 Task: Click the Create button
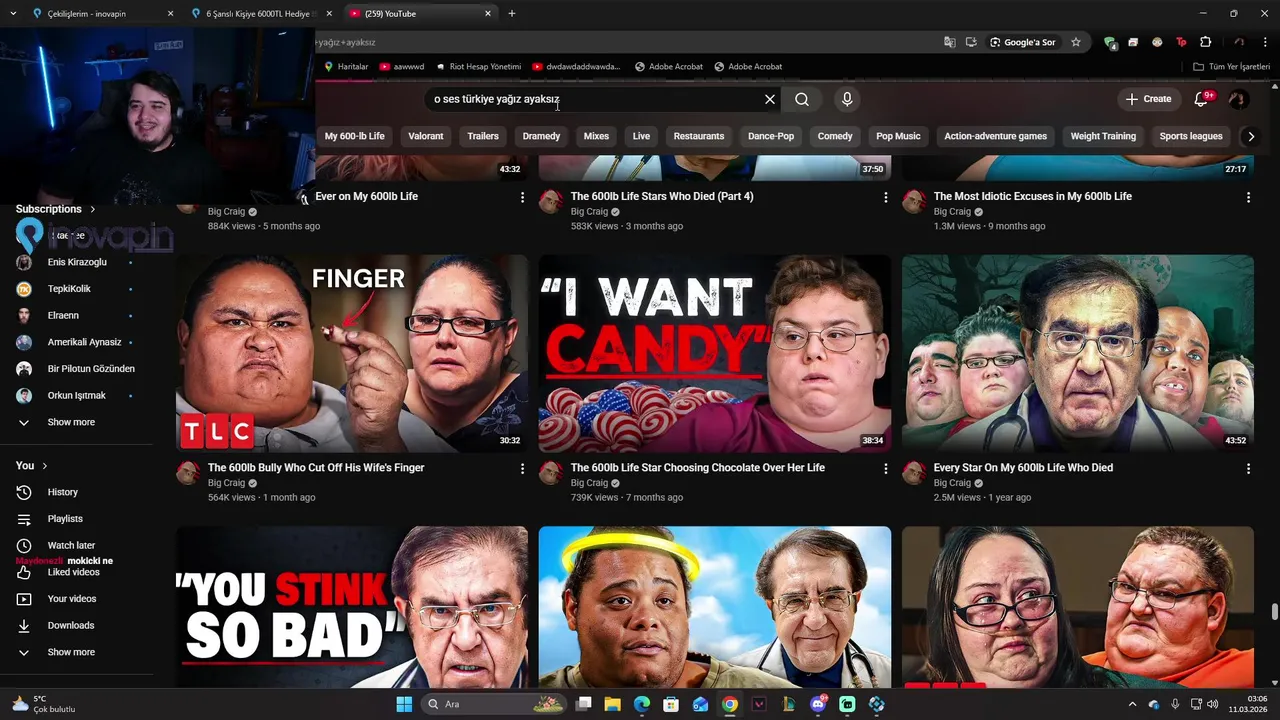(x=1148, y=99)
